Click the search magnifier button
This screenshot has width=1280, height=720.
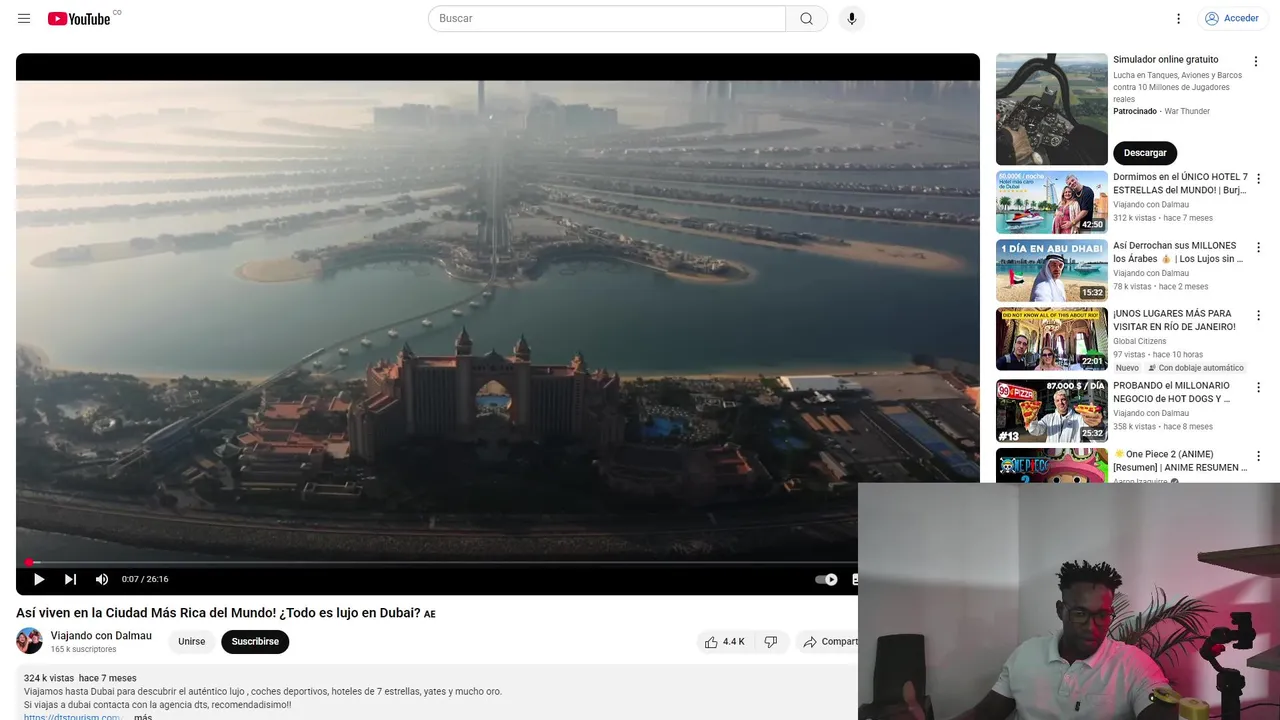806,18
